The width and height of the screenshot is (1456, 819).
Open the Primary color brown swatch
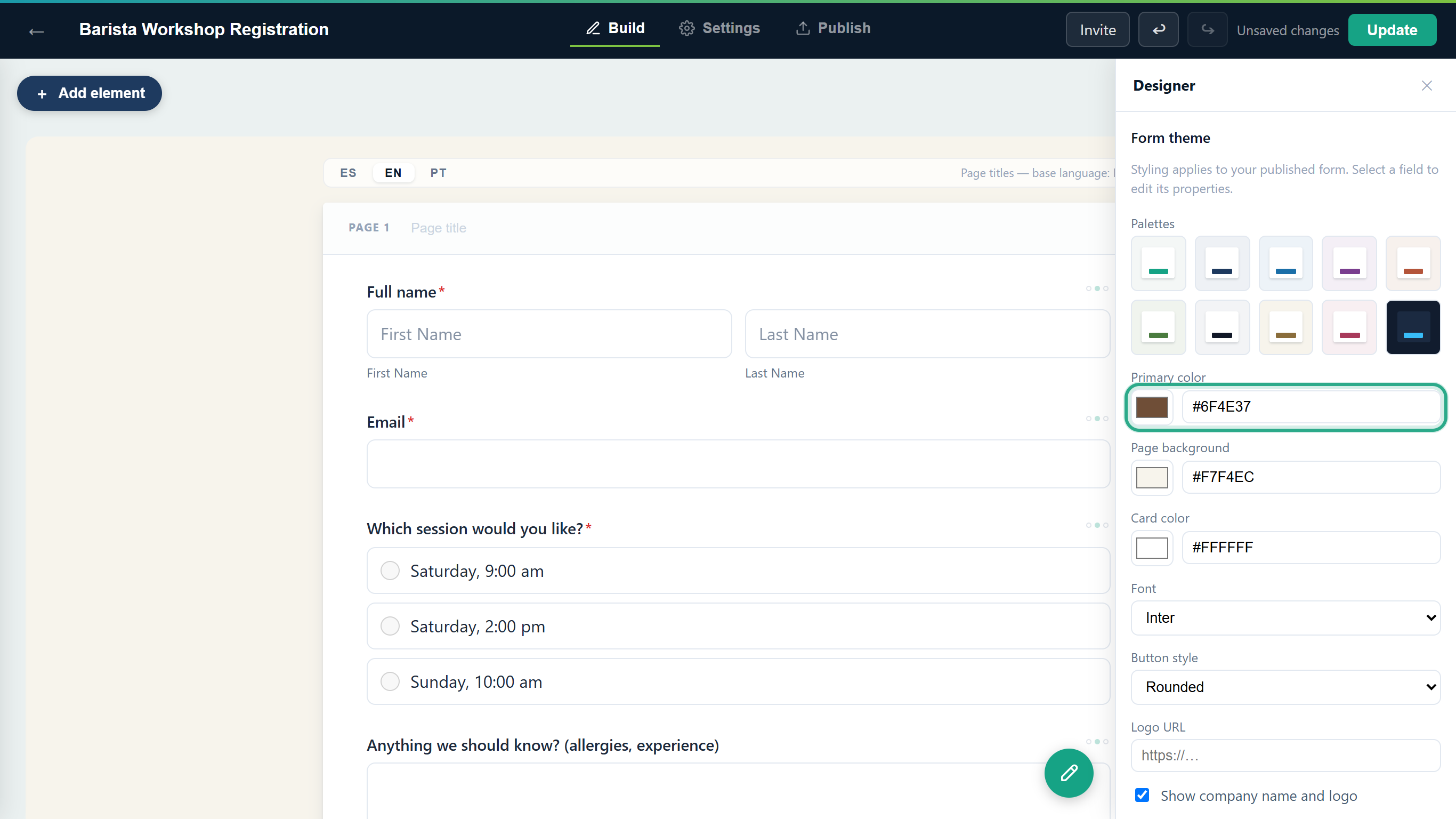(1152, 407)
